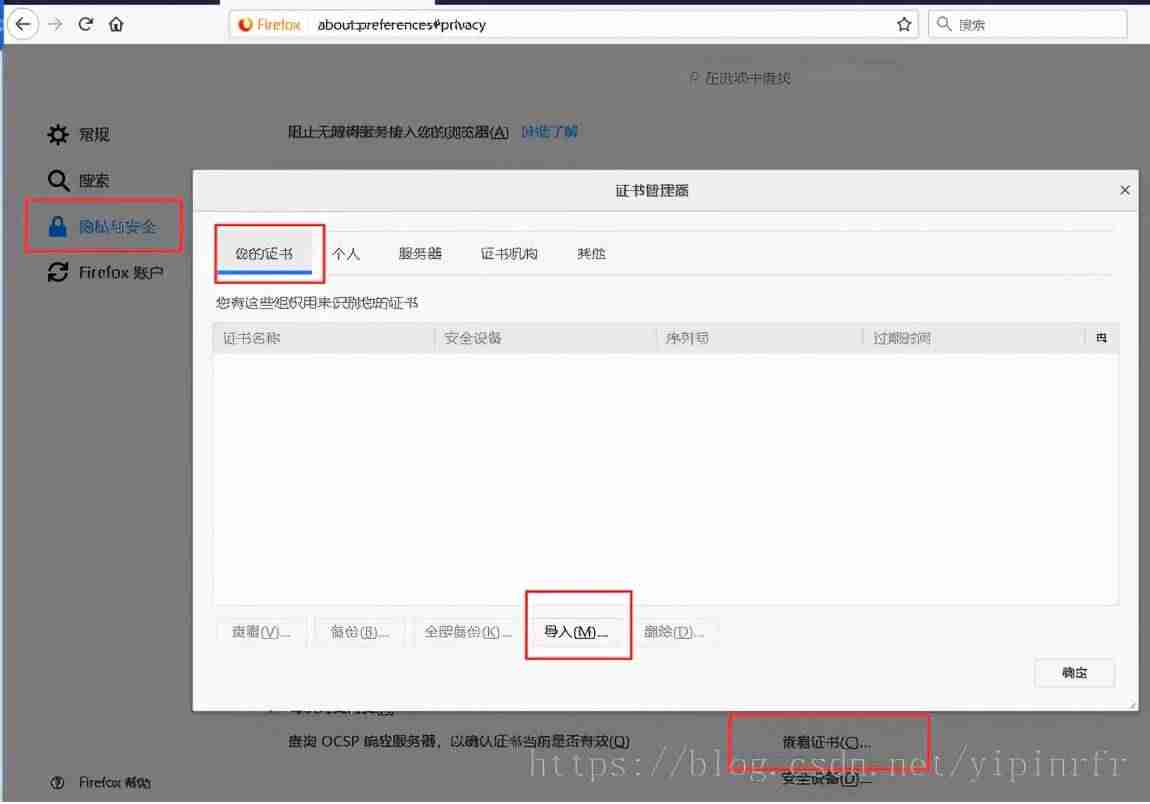Click the learn more link beside accessibility option

tap(549, 132)
